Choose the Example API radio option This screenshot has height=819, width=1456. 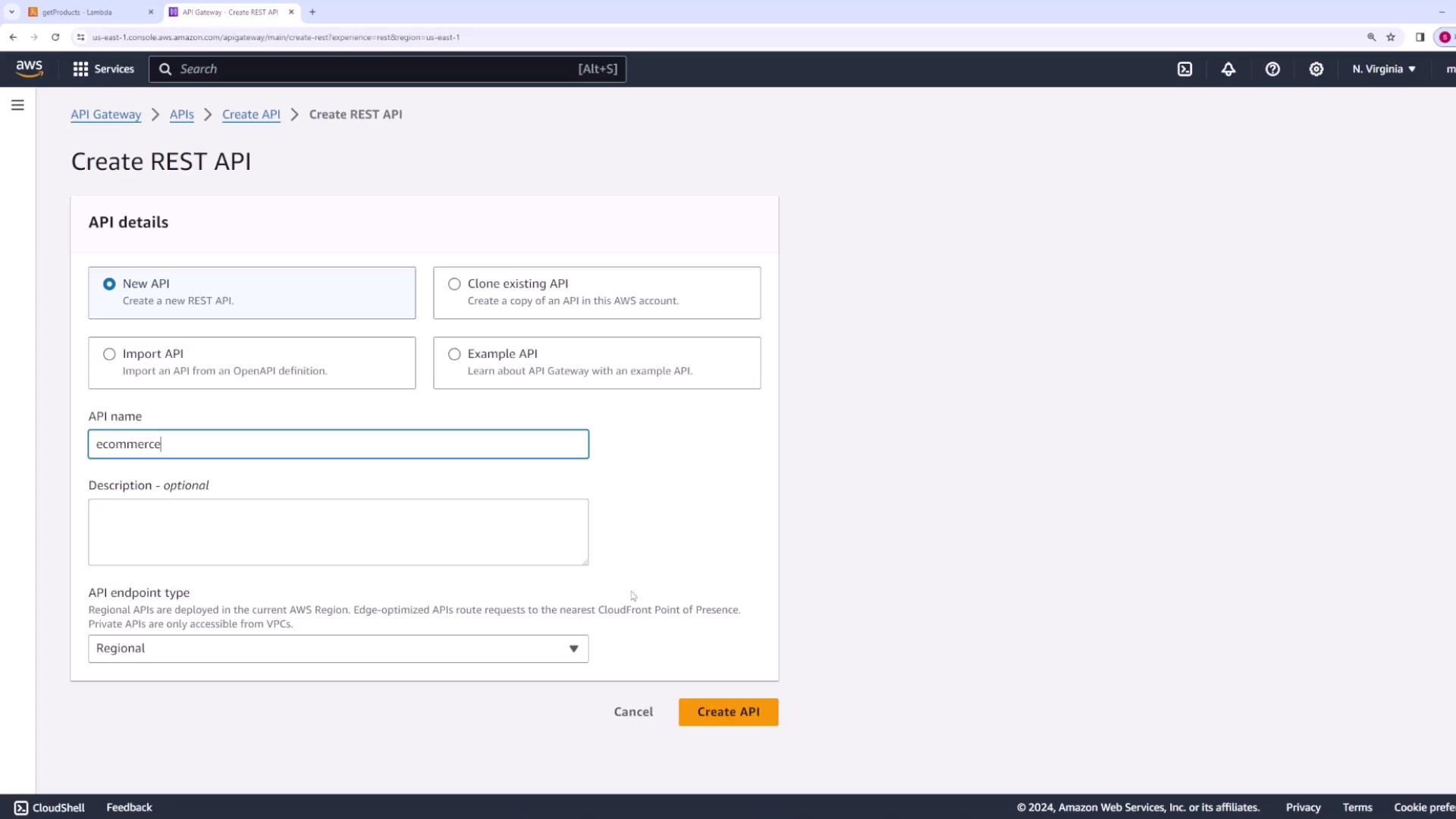(x=454, y=354)
